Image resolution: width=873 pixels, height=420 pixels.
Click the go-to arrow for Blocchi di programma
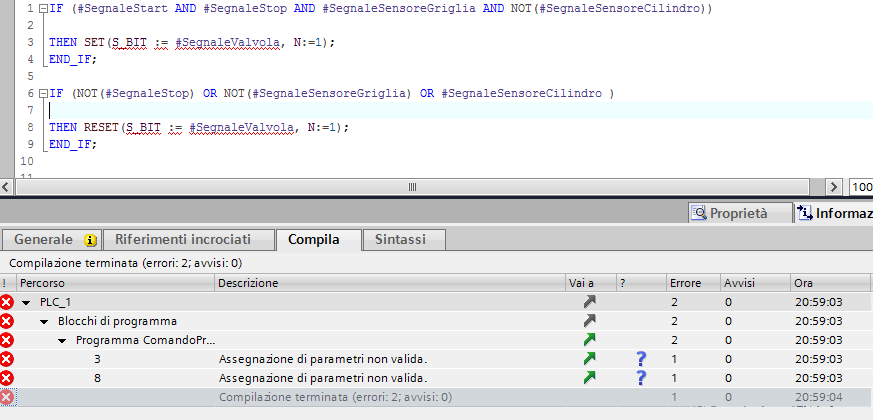coord(590,321)
